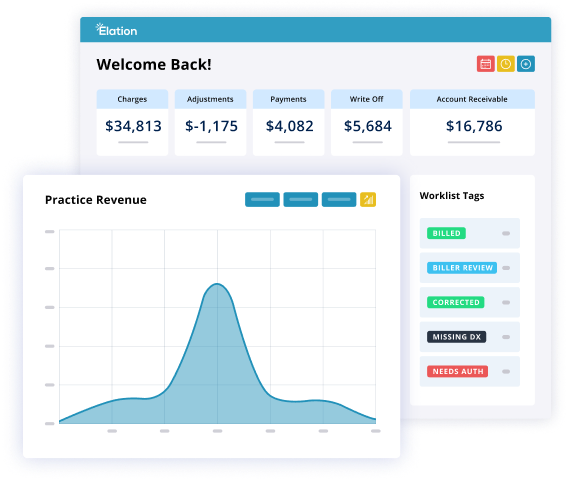Open the Payments summary card

click(x=289, y=122)
